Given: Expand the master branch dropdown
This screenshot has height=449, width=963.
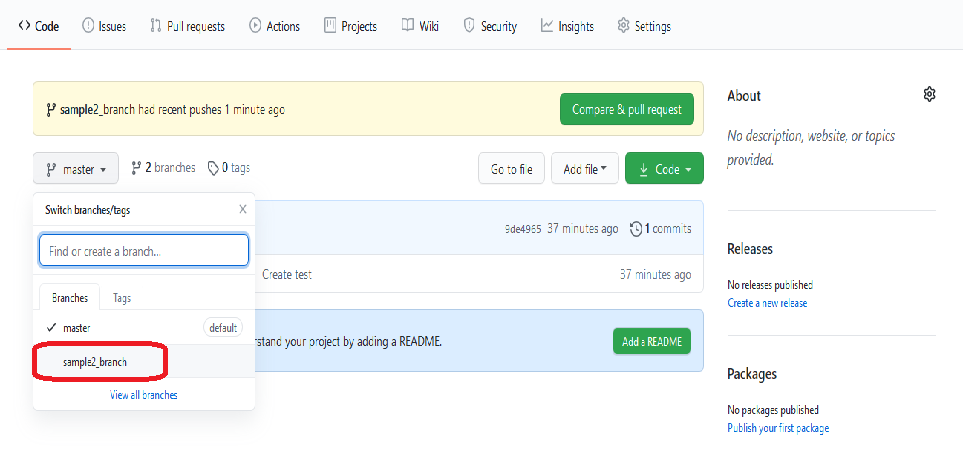Looking at the screenshot, I should pos(76,169).
